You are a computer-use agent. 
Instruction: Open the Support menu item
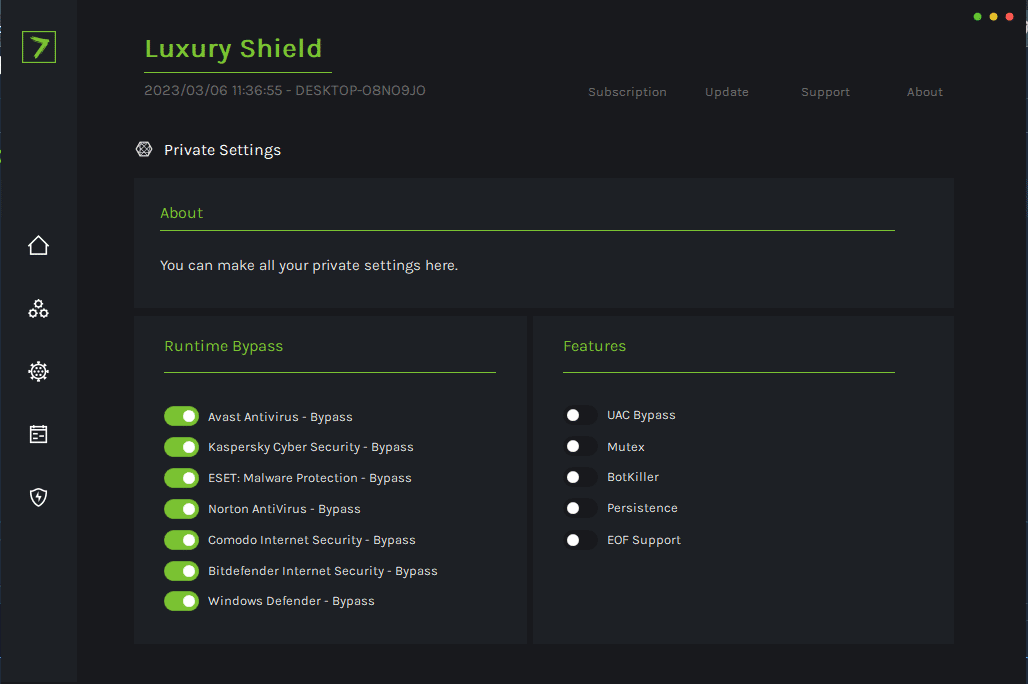coord(825,92)
